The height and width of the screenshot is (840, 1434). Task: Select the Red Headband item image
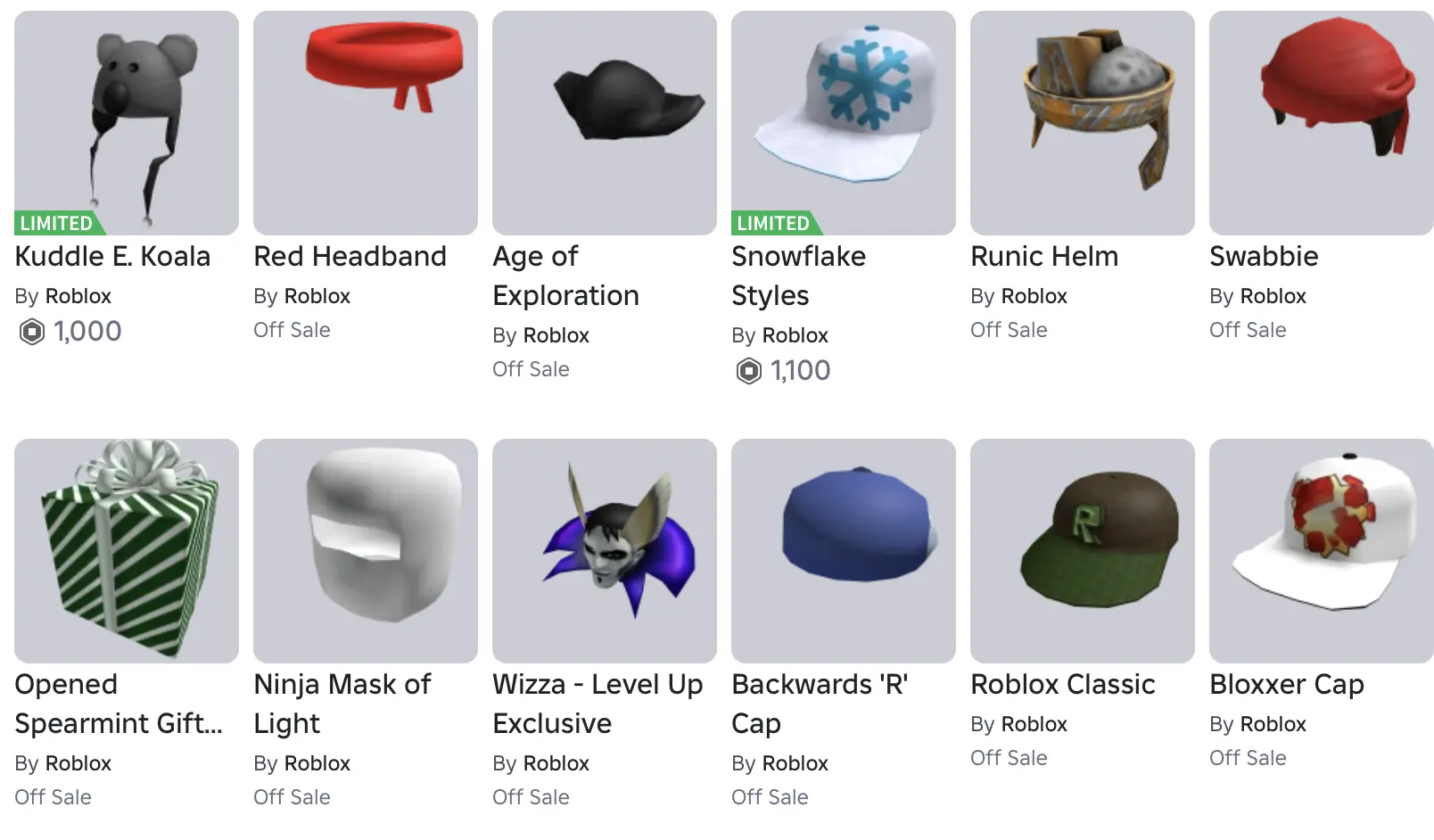coord(366,123)
